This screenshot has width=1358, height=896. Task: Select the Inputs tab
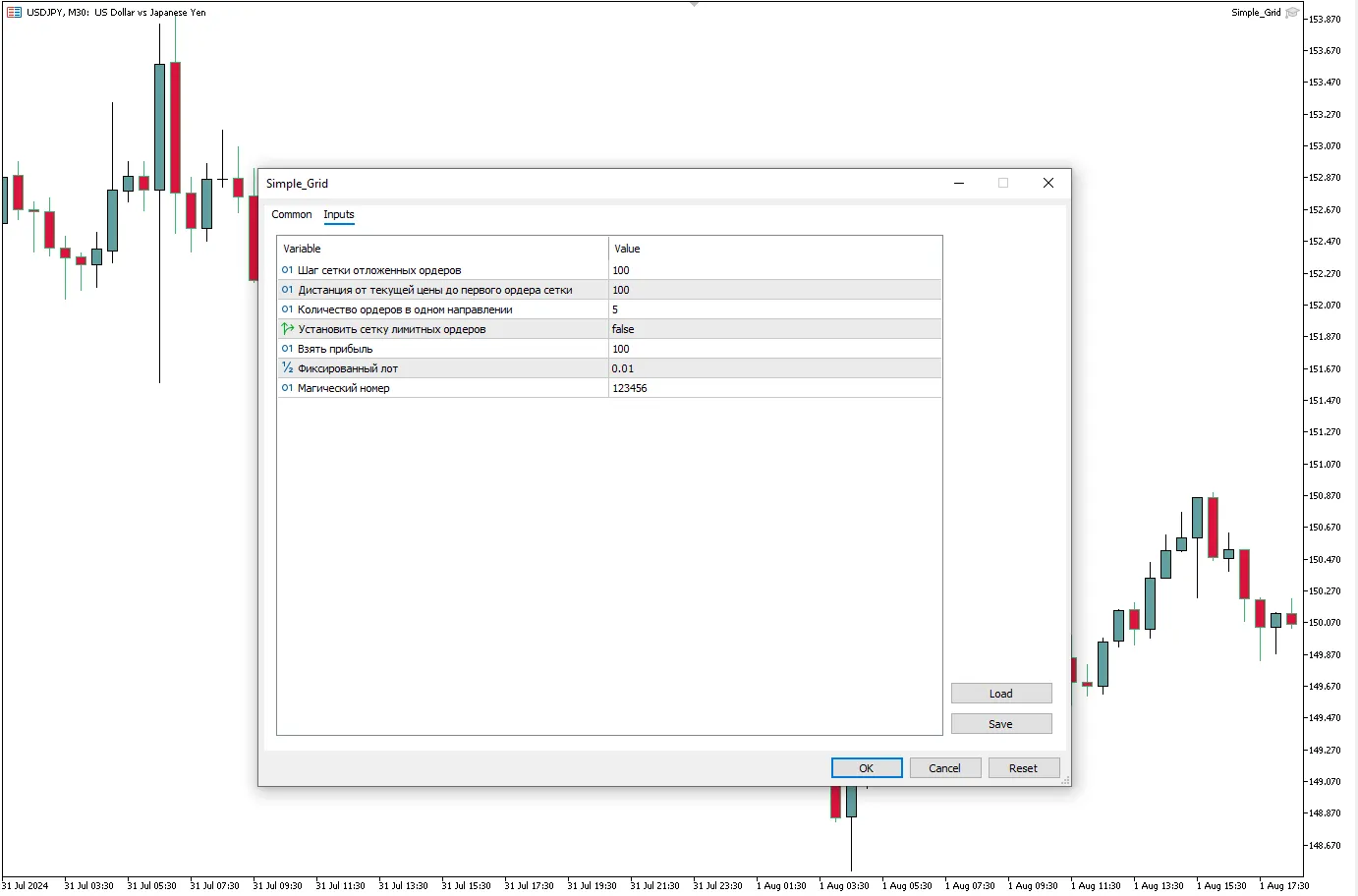339,214
